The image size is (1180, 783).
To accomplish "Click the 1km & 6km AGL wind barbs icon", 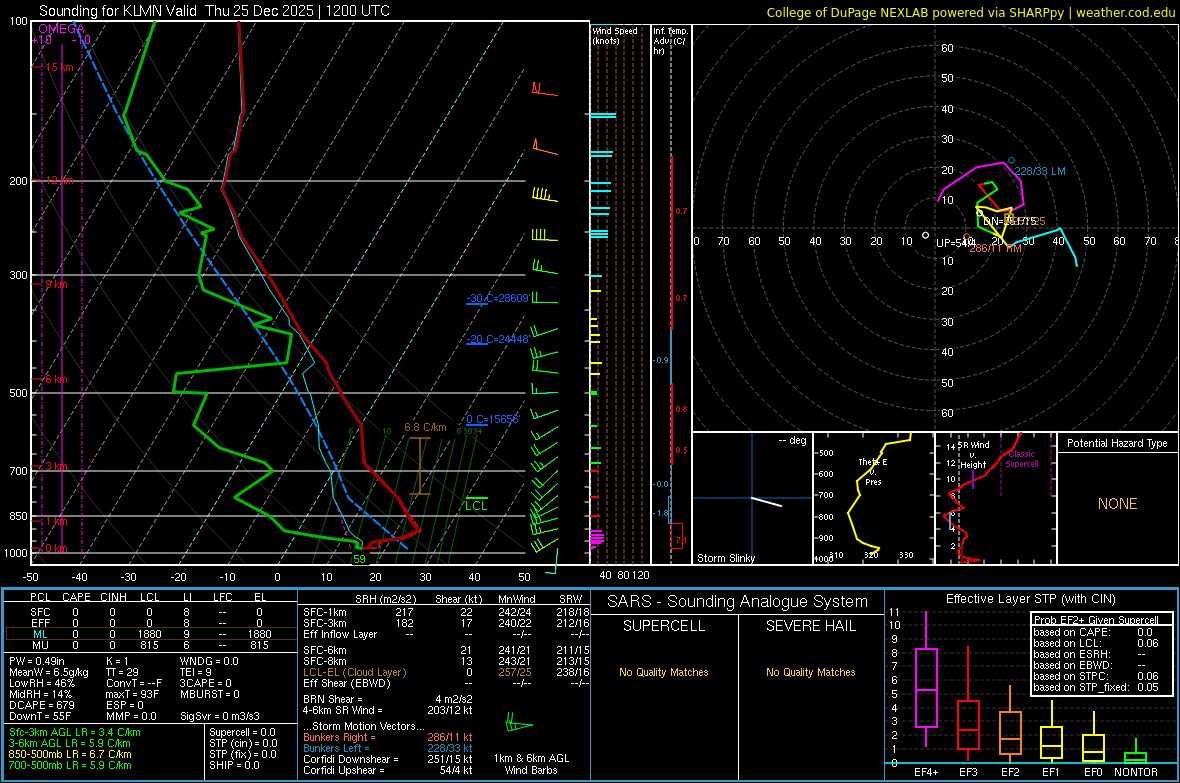I will tap(519, 725).
